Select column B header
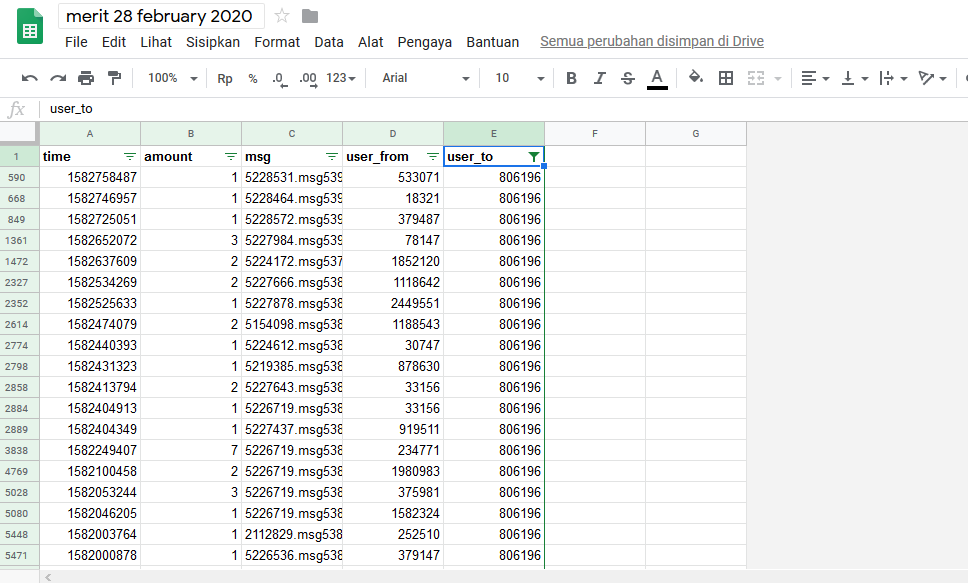This screenshot has height=583, width=968. click(191, 133)
